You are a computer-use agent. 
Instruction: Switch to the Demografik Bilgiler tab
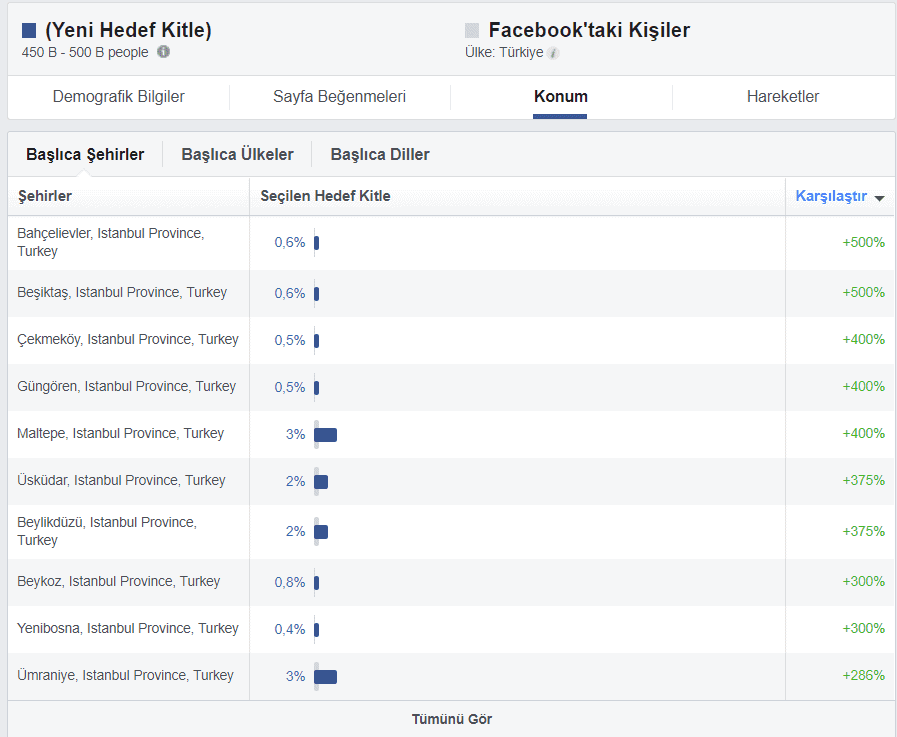tap(119, 97)
